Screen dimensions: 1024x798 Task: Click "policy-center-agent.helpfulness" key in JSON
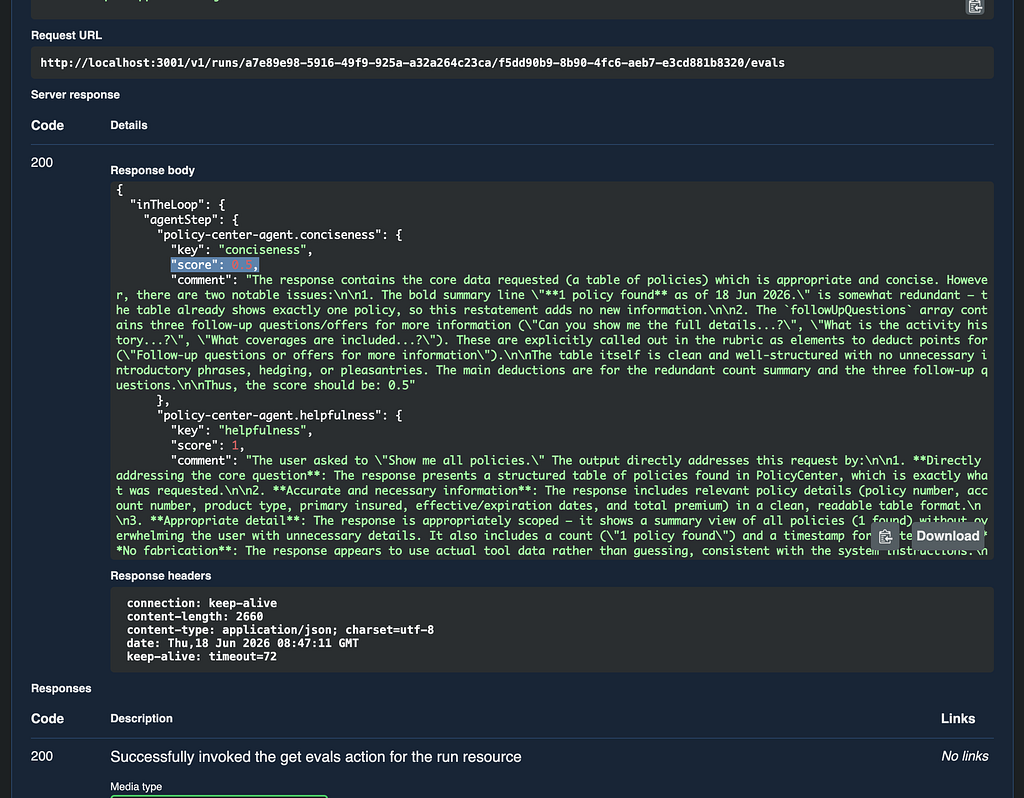point(270,415)
